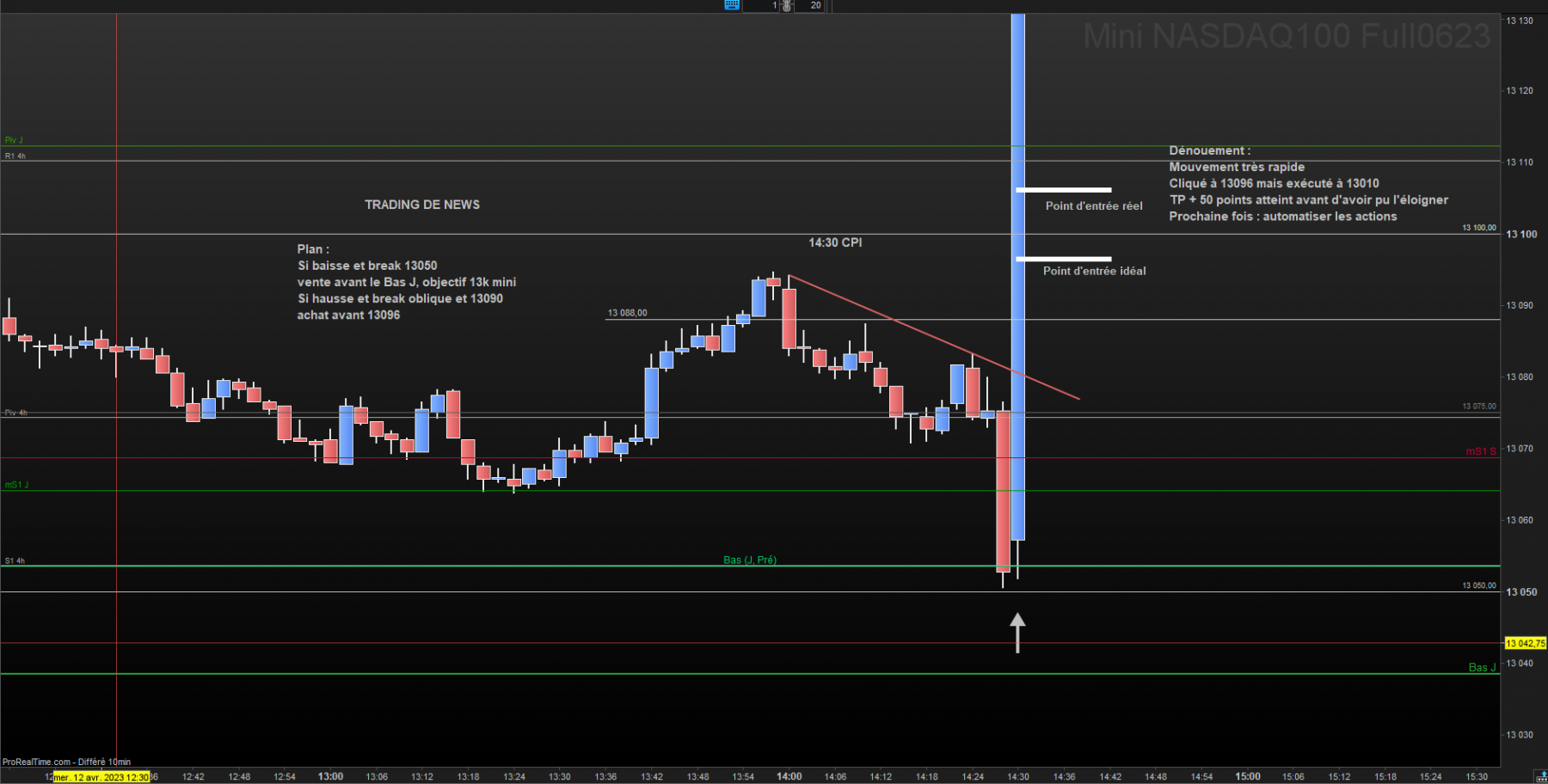Click the input field showing 20
1548x784 pixels.
(810, 5)
